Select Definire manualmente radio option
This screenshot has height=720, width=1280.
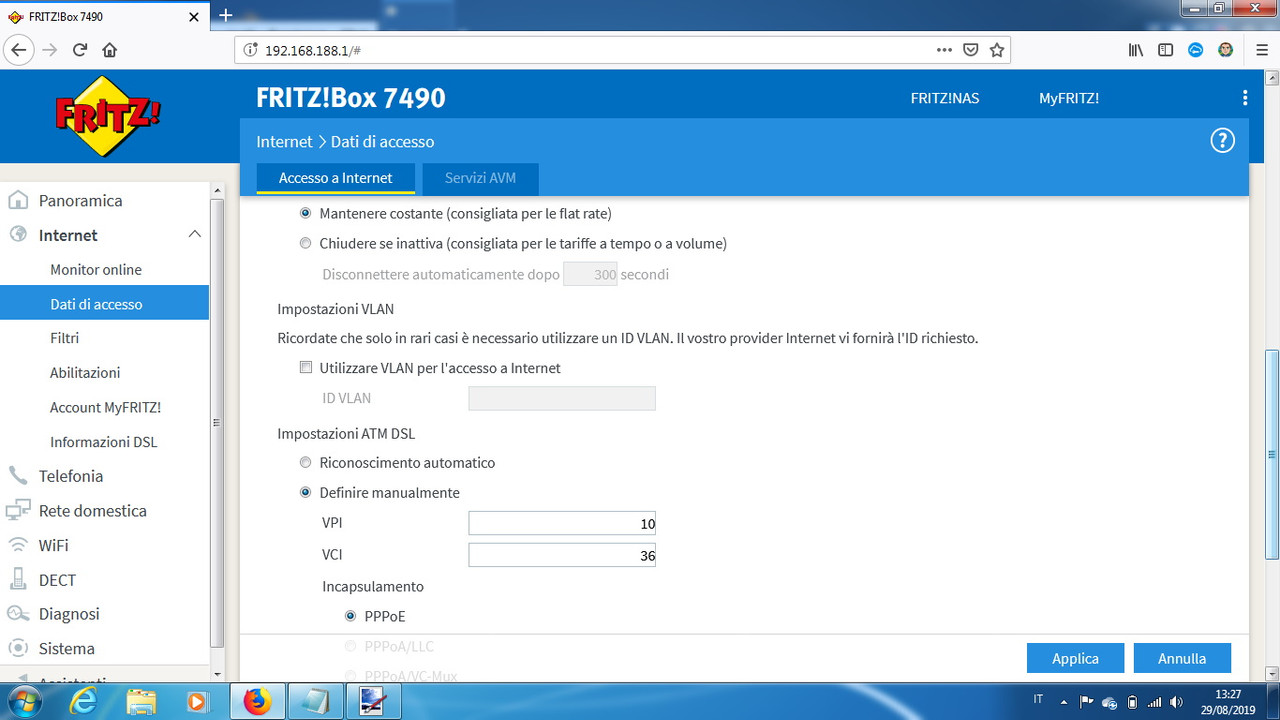pyautogui.click(x=306, y=493)
